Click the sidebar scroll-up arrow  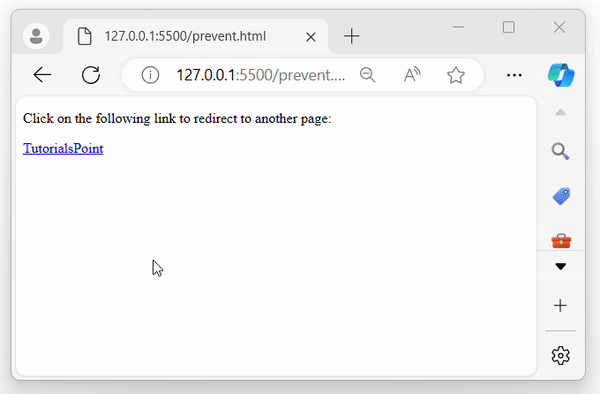(561, 112)
